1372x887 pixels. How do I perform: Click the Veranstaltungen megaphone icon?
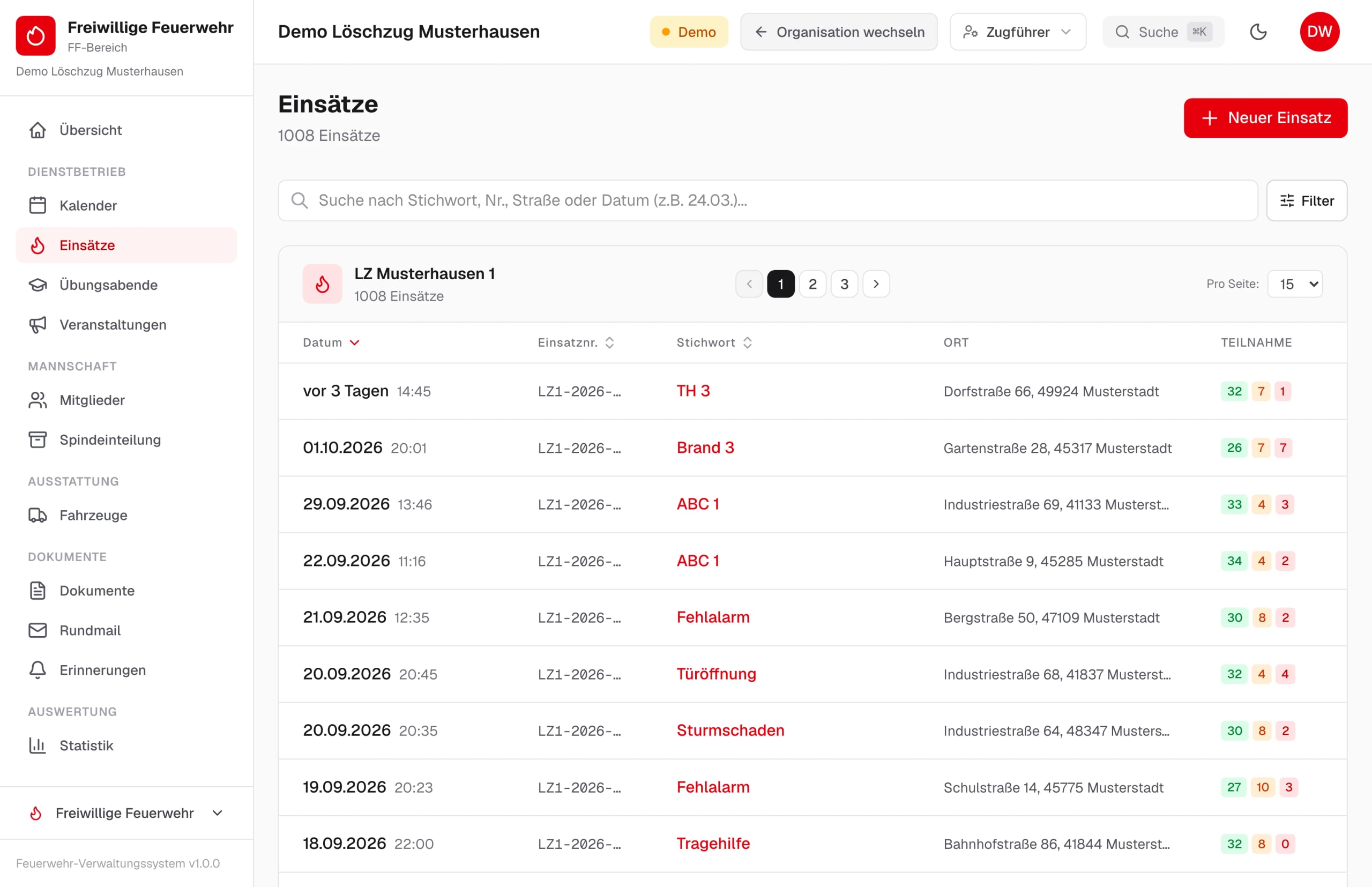pos(38,325)
